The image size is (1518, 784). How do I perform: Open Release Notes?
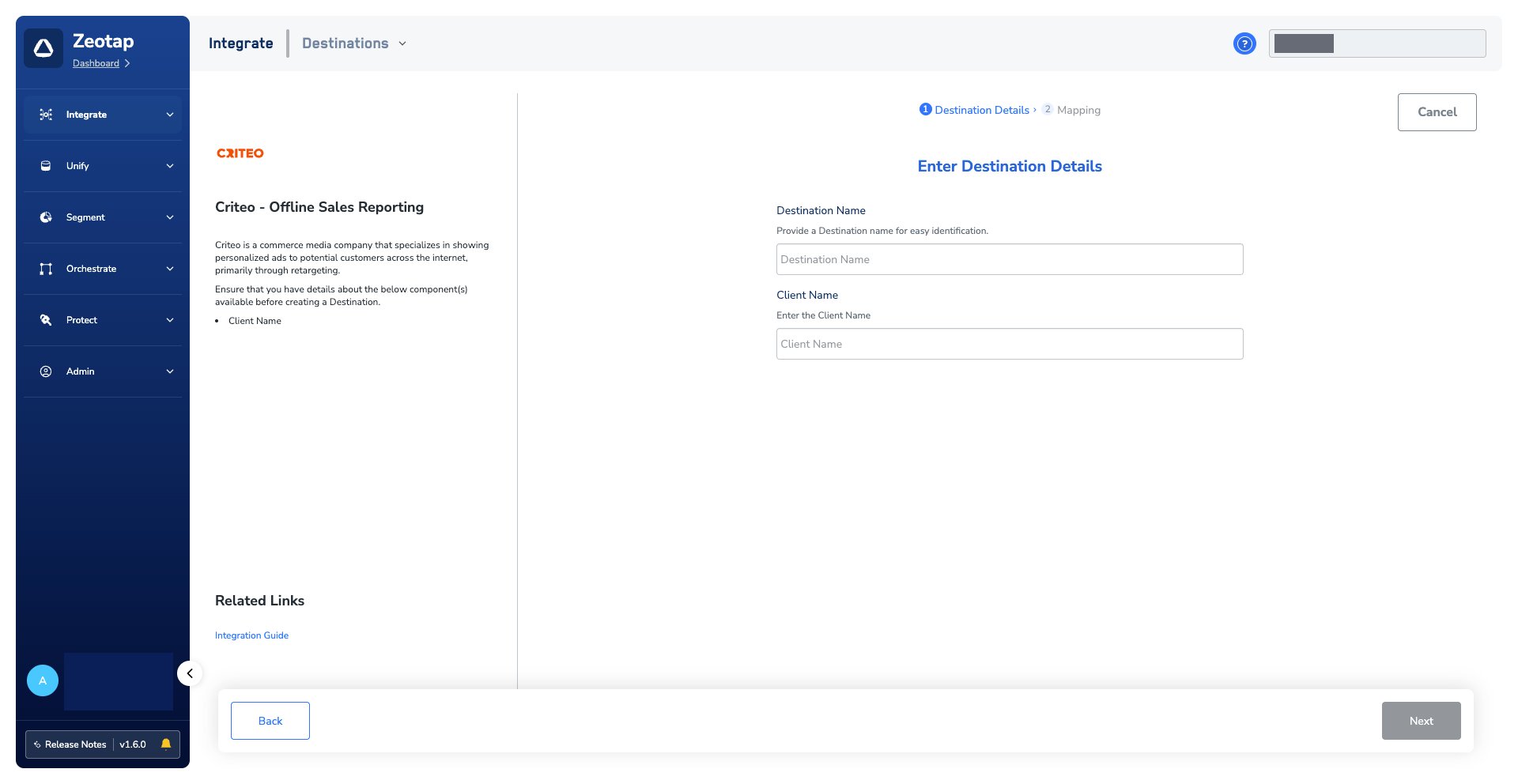pyautogui.click(x=75, y=744)
